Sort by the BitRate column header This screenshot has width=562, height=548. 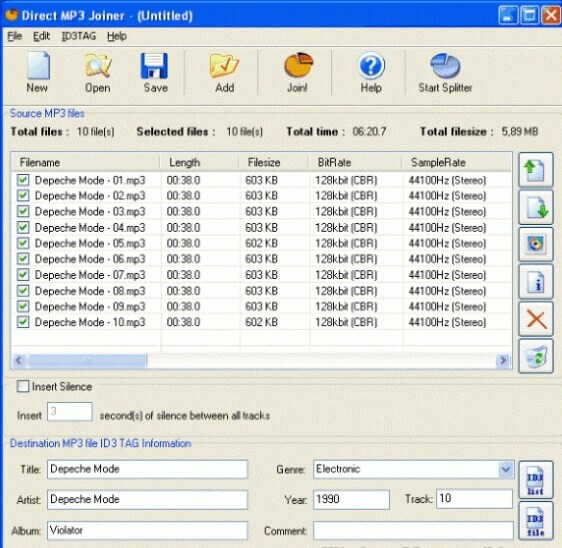[355, 162]
